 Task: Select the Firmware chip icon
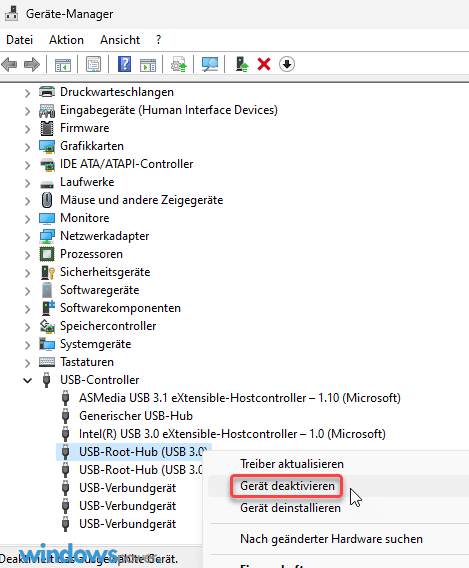tap(47, 128)
